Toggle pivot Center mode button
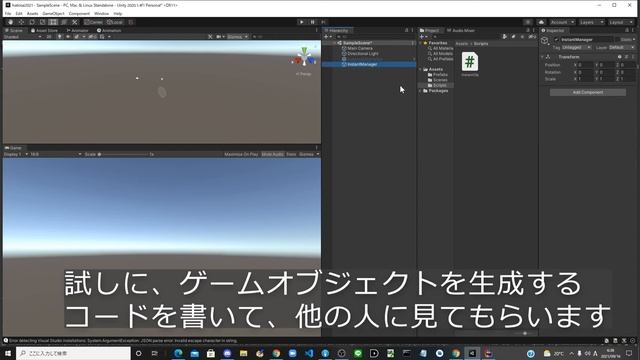Screen dimensions: 640x360 coord(93,22)
